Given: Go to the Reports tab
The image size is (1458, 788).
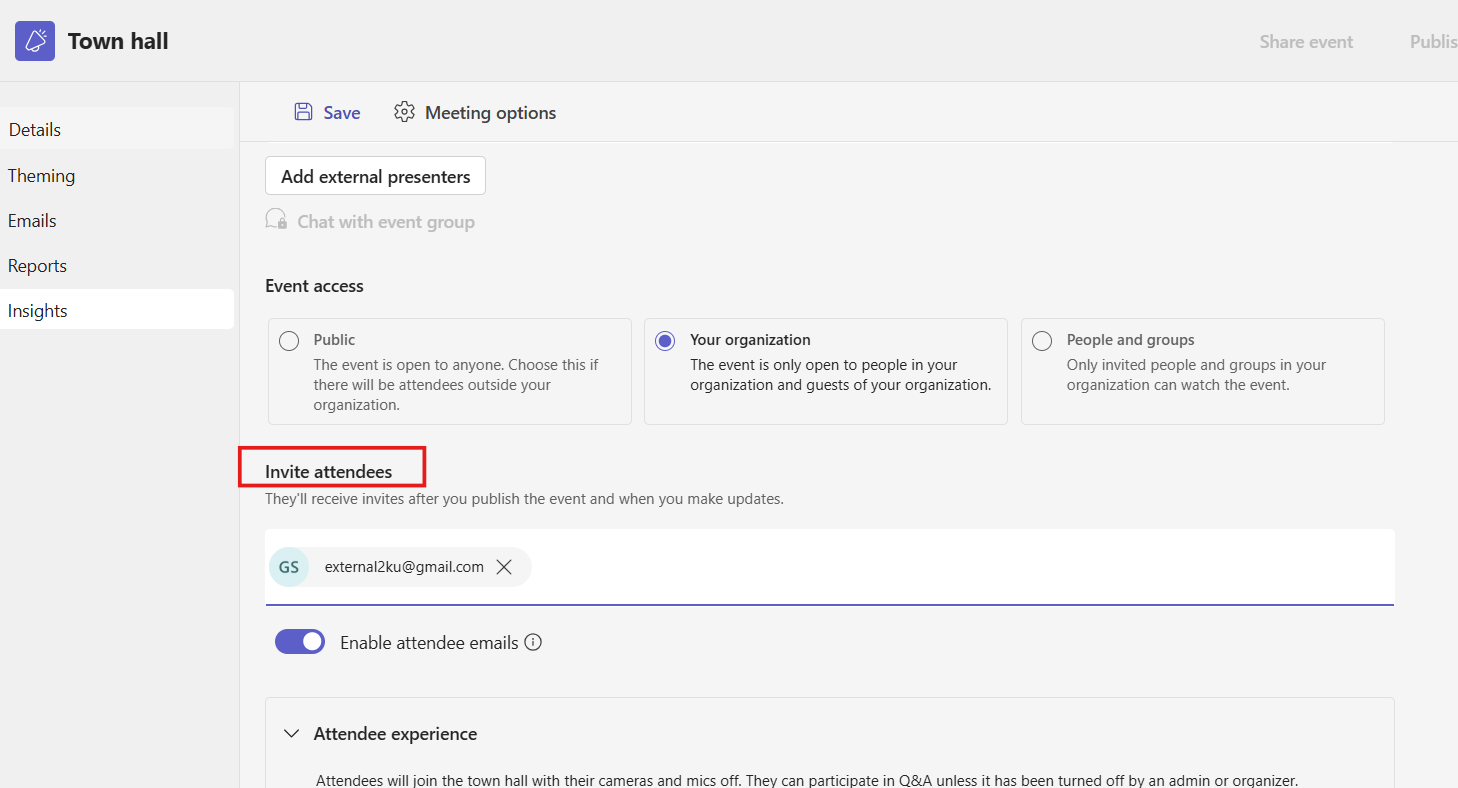Looking at the screenshot, I should [37, 266].
